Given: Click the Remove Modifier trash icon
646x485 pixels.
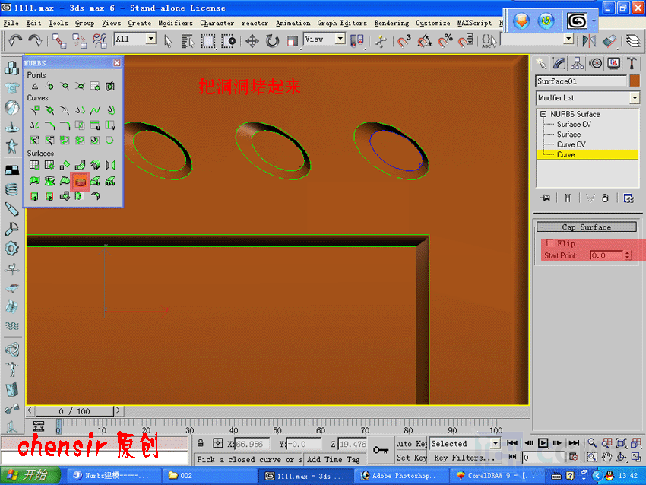Looking at the screenshot, I should (x=605, y=198).
